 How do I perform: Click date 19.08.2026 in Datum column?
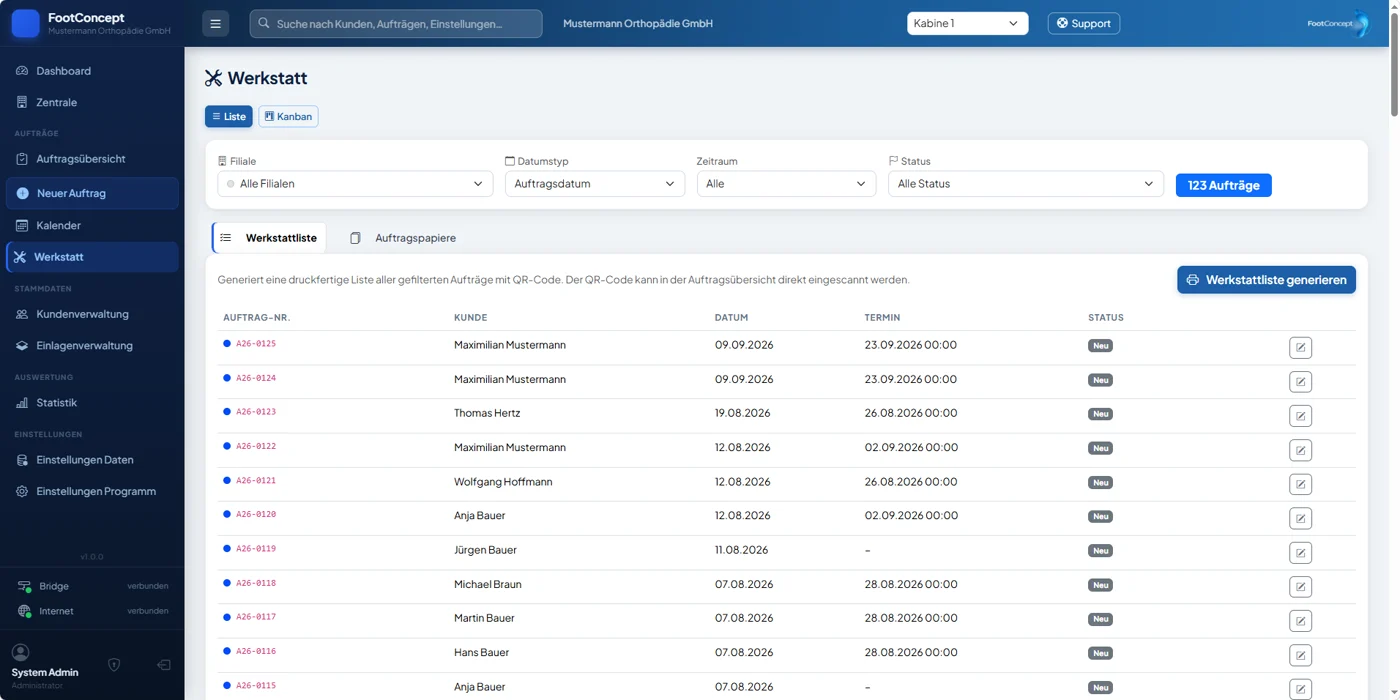click(743, 413)
